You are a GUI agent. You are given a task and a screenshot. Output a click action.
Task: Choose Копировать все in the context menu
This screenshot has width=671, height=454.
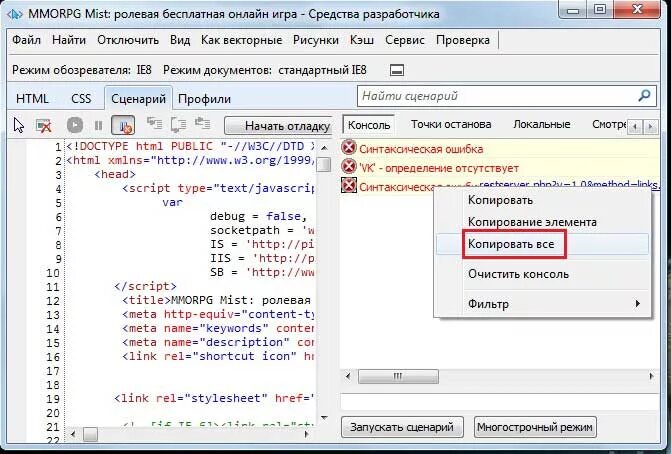[x=543, y=244]
